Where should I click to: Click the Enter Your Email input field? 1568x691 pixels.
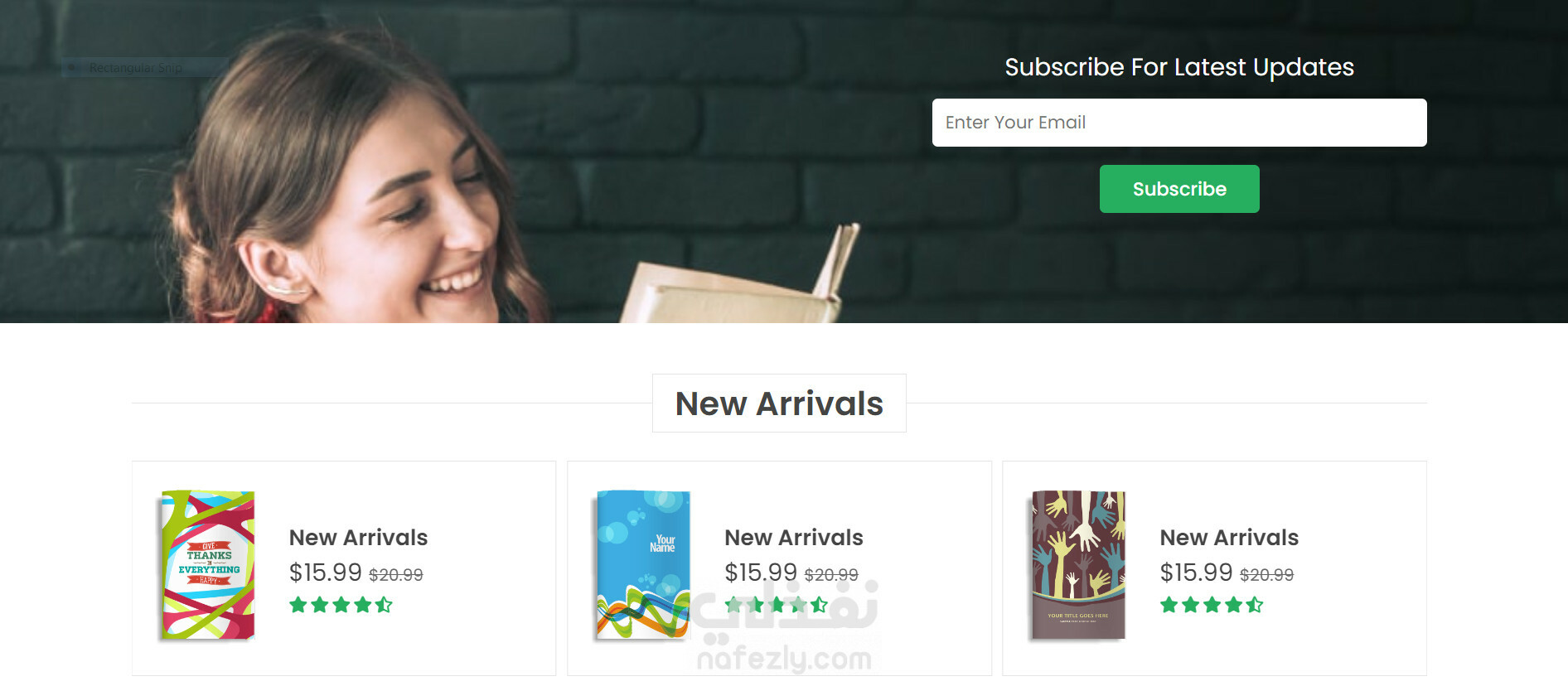(x=1179, y=123)
